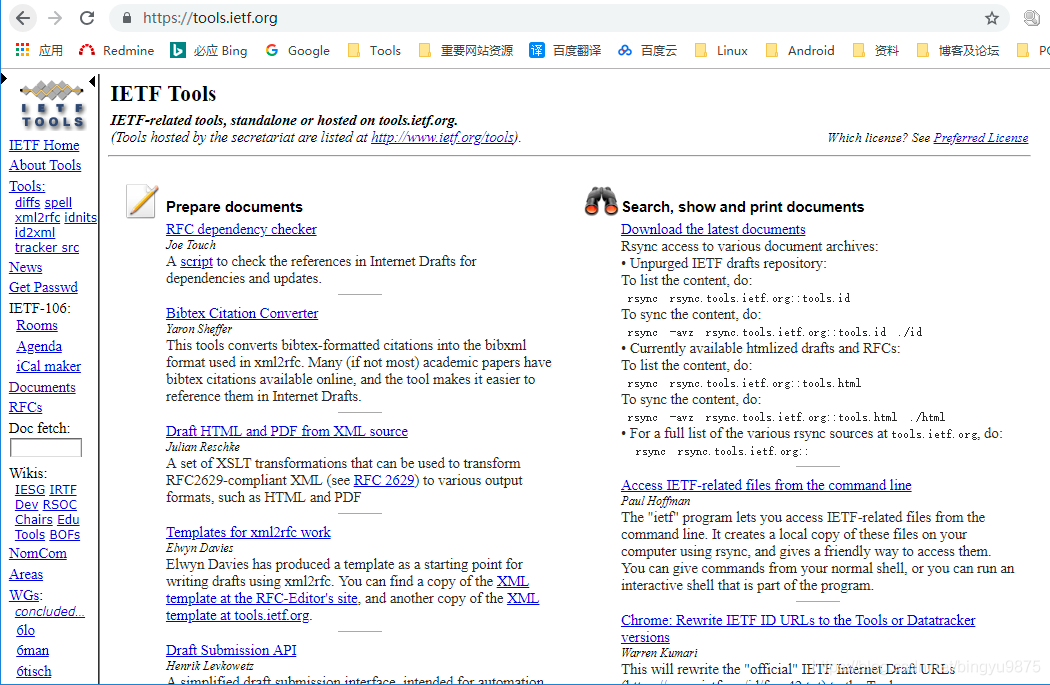1050x685 pixels.
Task: Open the RFC 2629 link
Action: pyautogui.click(x=384, y=480)
